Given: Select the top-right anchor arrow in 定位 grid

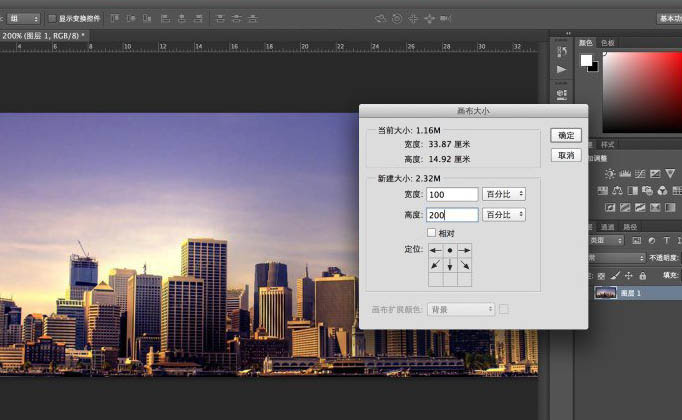Looking at the screenshot, I should tap(464, 249).
